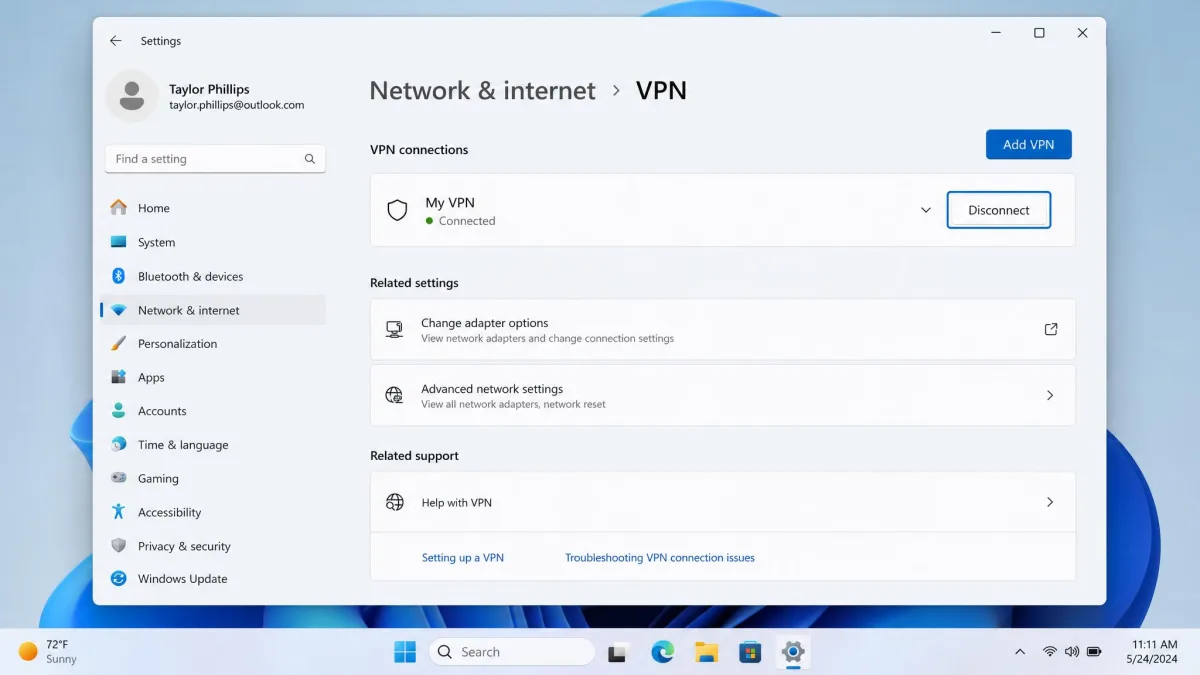Viewport: 1200px width, 675px height.
Task: Click the Time & language globe icon
Action: [x=119, y=445]
